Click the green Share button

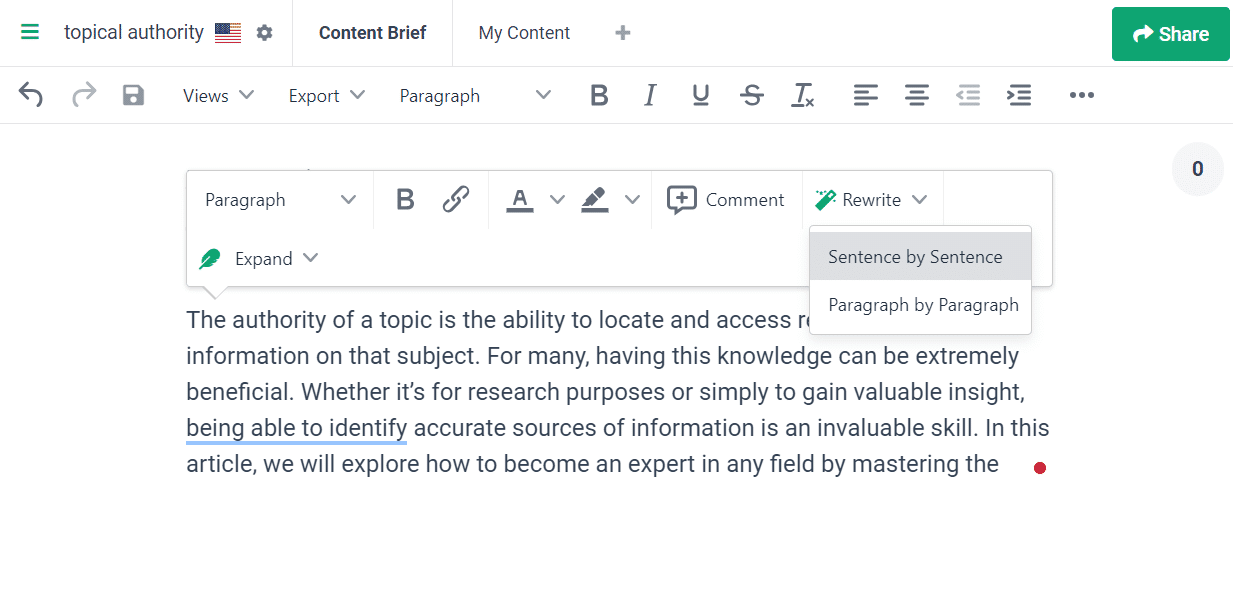pyautogui.click(x=1171, y=34)
